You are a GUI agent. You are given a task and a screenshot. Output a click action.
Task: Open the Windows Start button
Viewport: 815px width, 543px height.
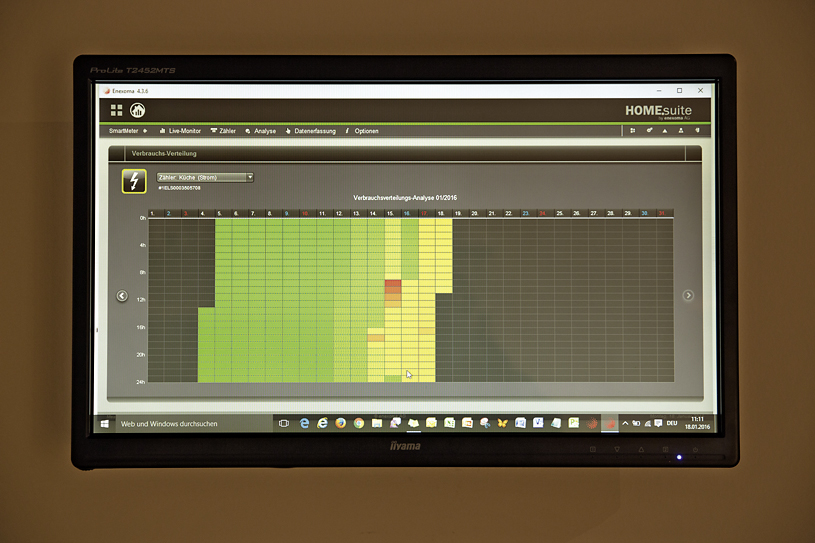click(104, 424)
